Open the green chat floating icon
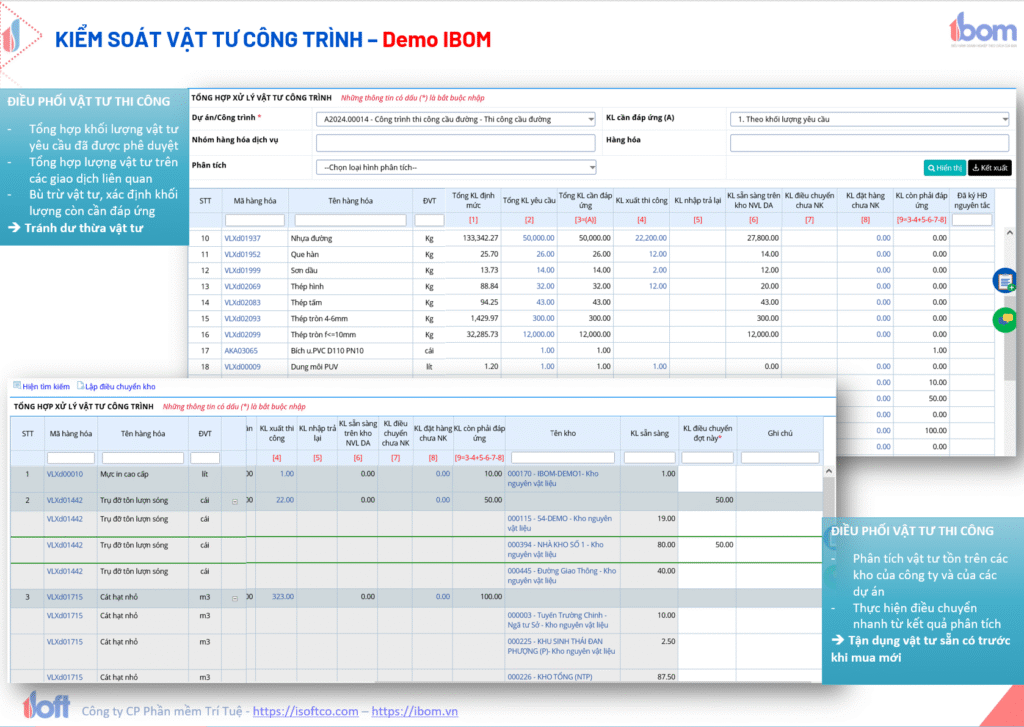 [x=1004, y=319]
